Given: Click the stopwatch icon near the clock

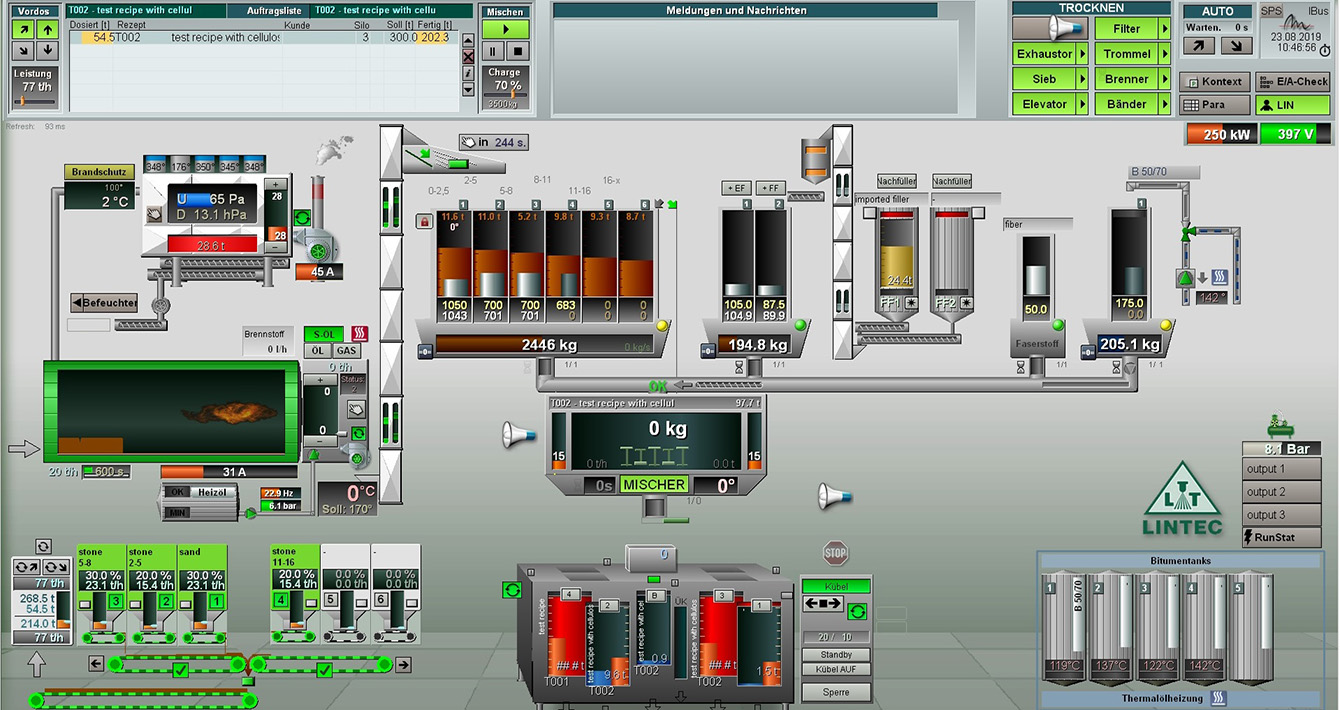Looking at the screenshot, I should 1325,50.
